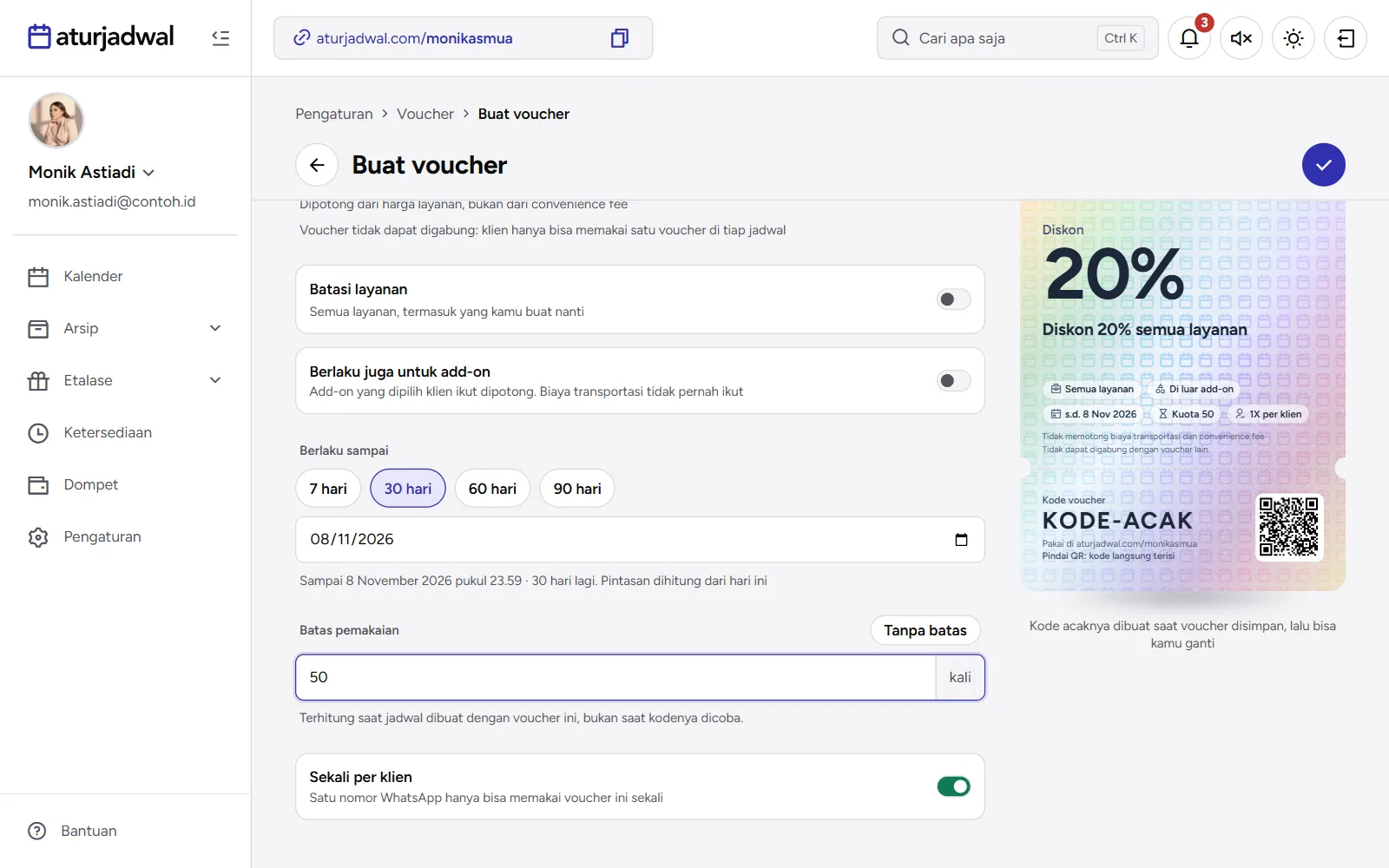Expand the Etalase submenu
1389x868 pixels.
pos(215,380)
